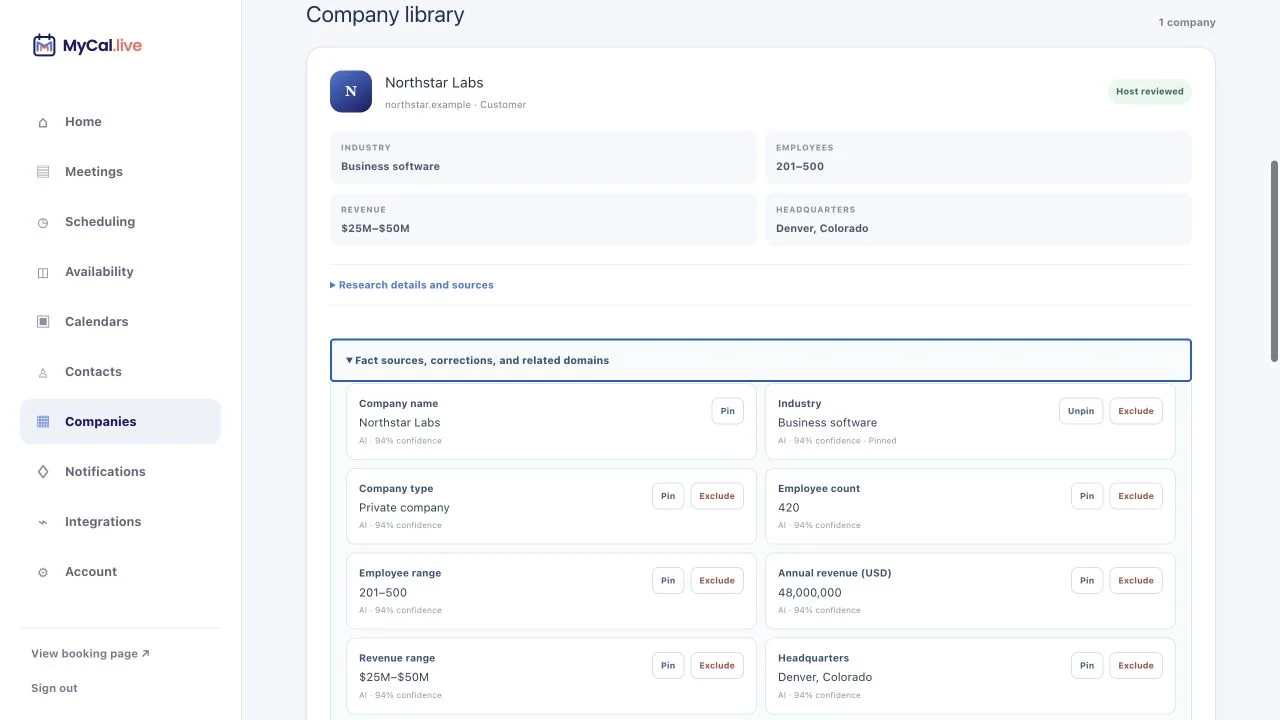Viewport: 1280px width, 720px height.
Task: Expand Research details and sources
Action: [412, 285]
